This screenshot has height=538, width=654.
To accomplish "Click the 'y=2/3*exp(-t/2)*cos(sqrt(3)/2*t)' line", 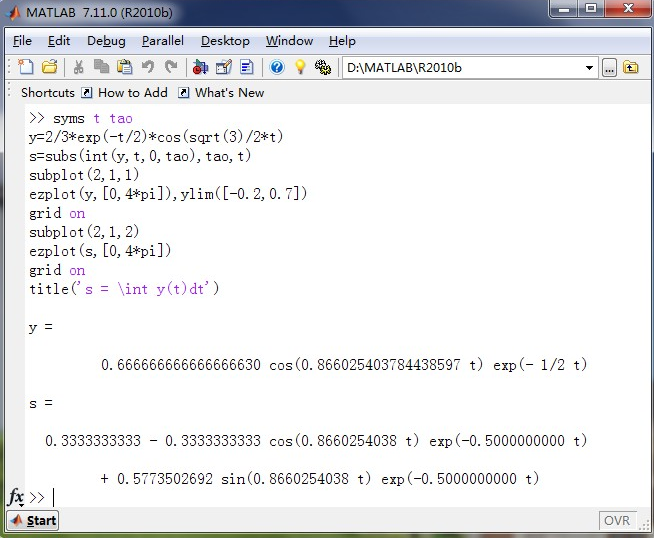I will pyautogui.click(x=156, y=137).
